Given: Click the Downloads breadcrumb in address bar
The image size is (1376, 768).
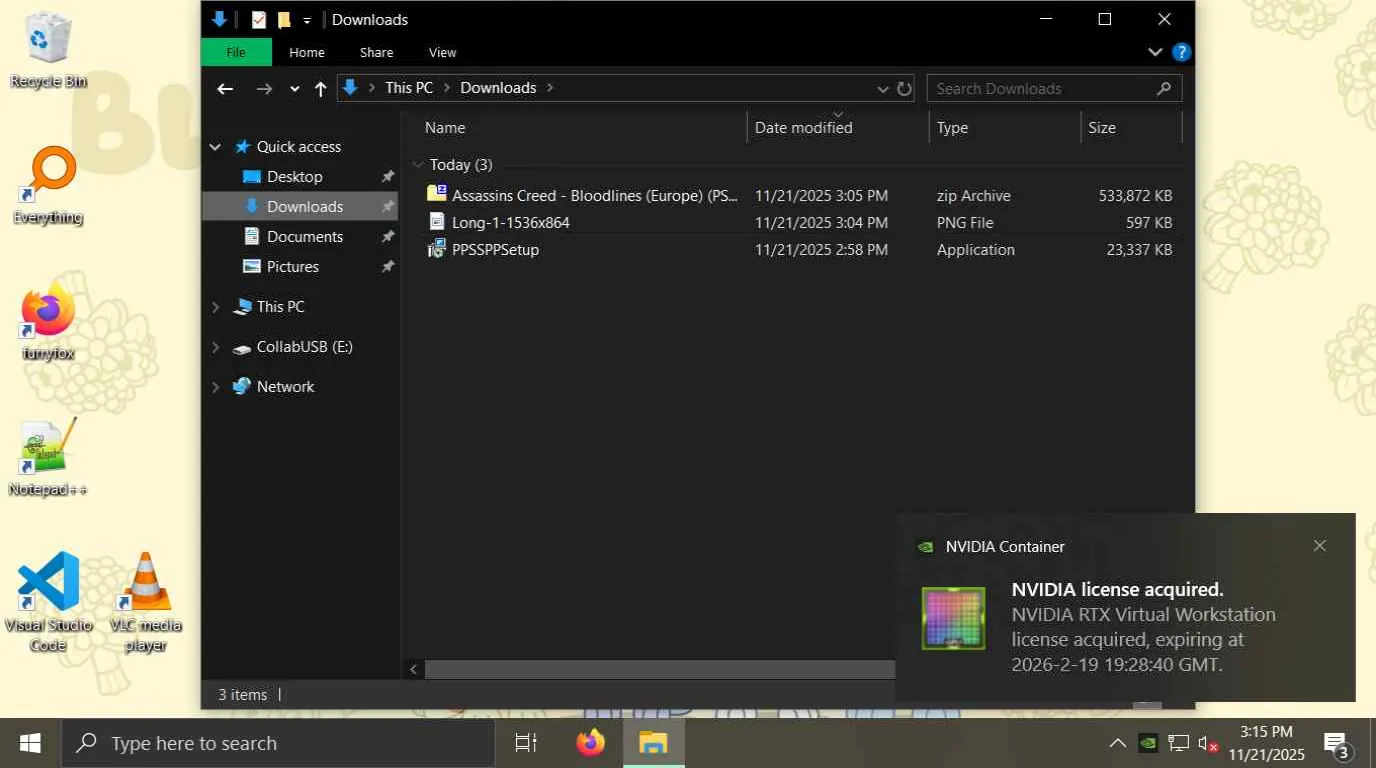Looking at the screenshot, I should [498, 88].
